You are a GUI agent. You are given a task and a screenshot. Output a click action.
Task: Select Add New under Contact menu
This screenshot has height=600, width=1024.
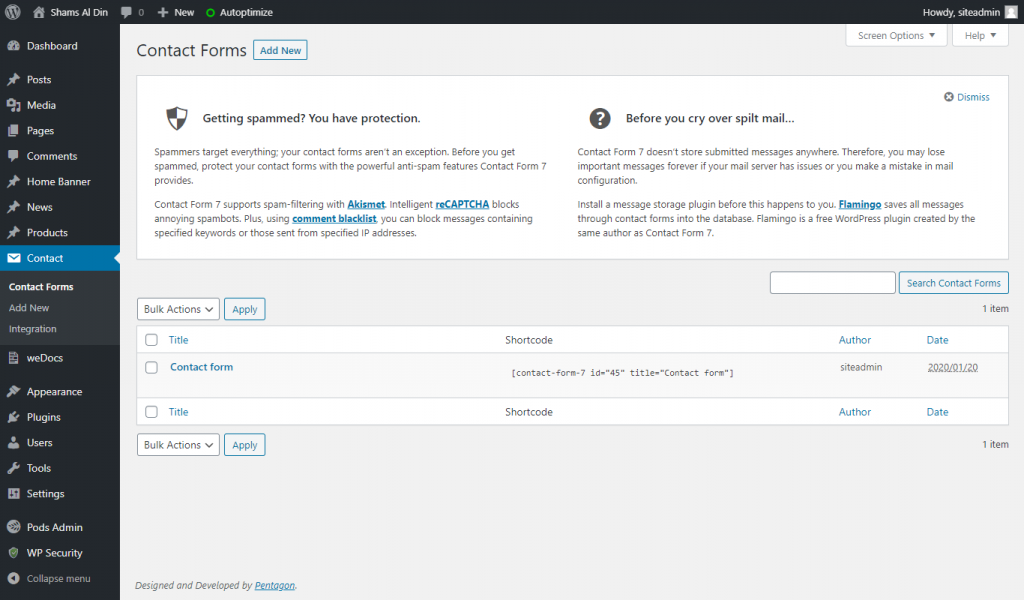click(29, 308)
